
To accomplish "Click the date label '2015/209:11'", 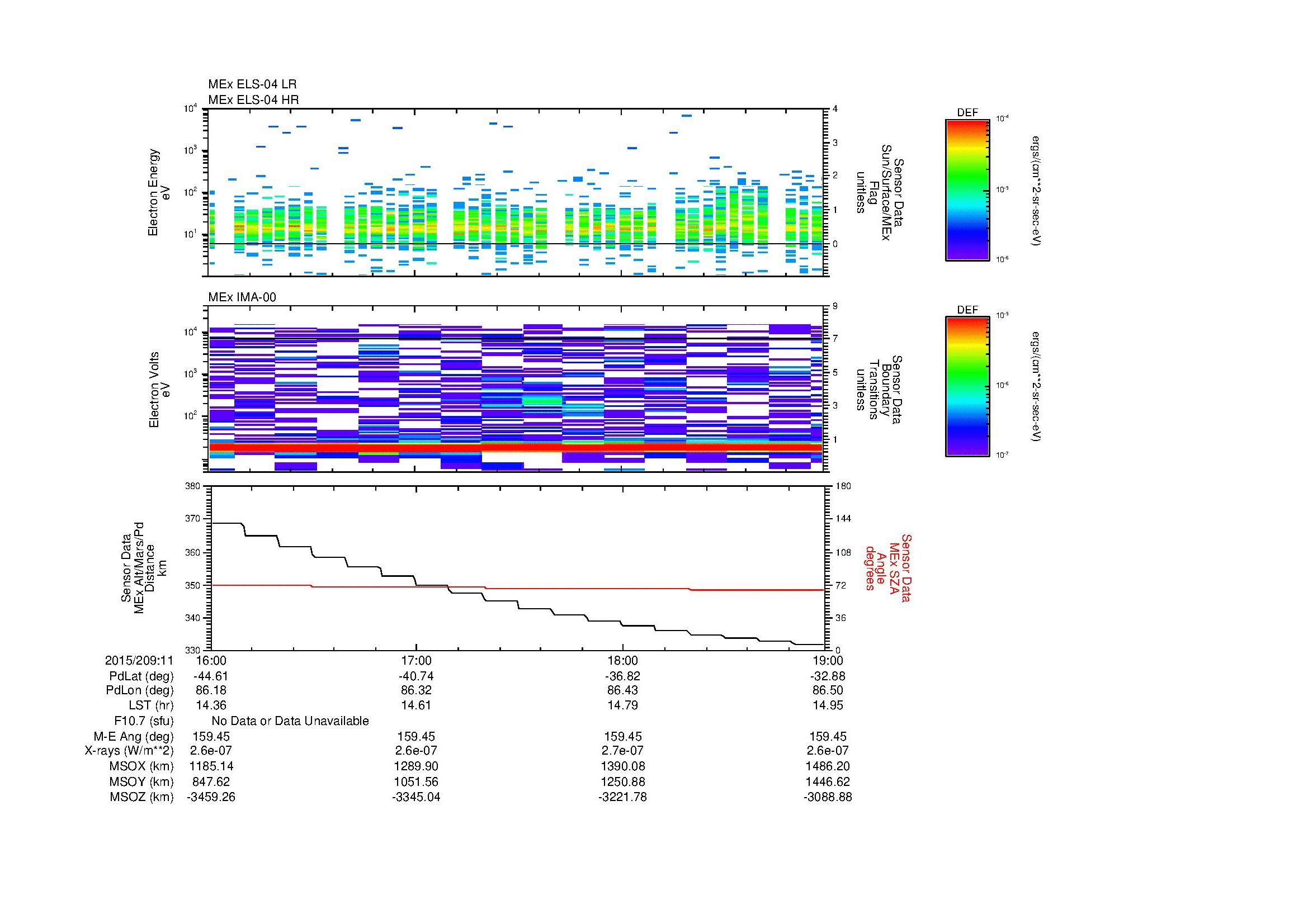I will tap(139, 660).
